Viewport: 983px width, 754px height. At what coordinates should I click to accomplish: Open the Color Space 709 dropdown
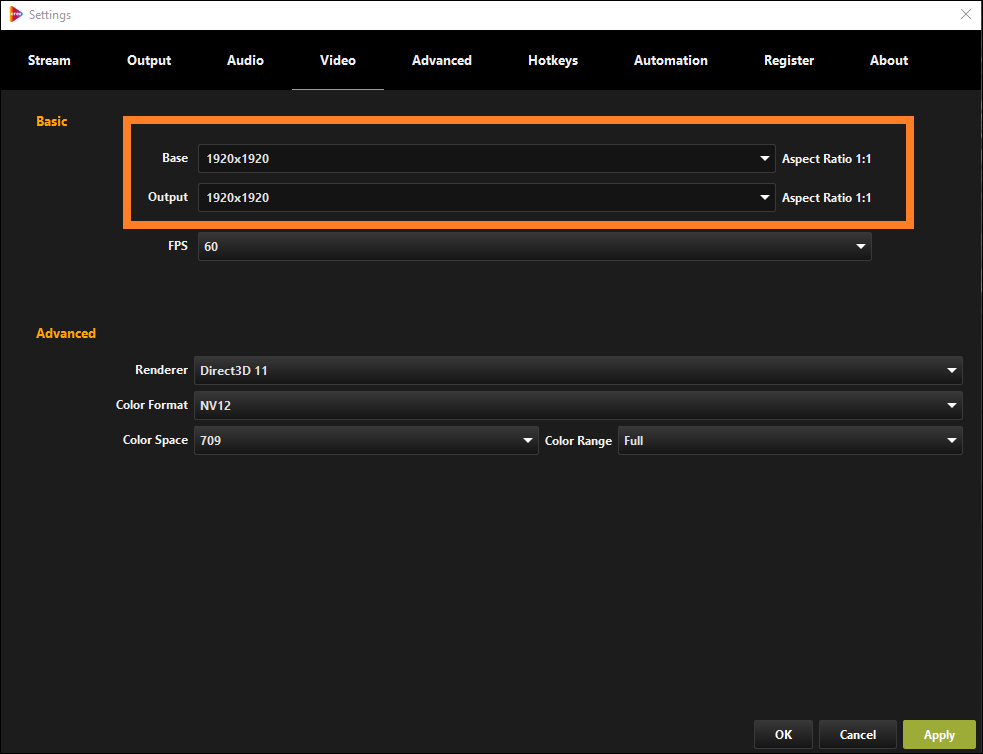tap(366, 441)
